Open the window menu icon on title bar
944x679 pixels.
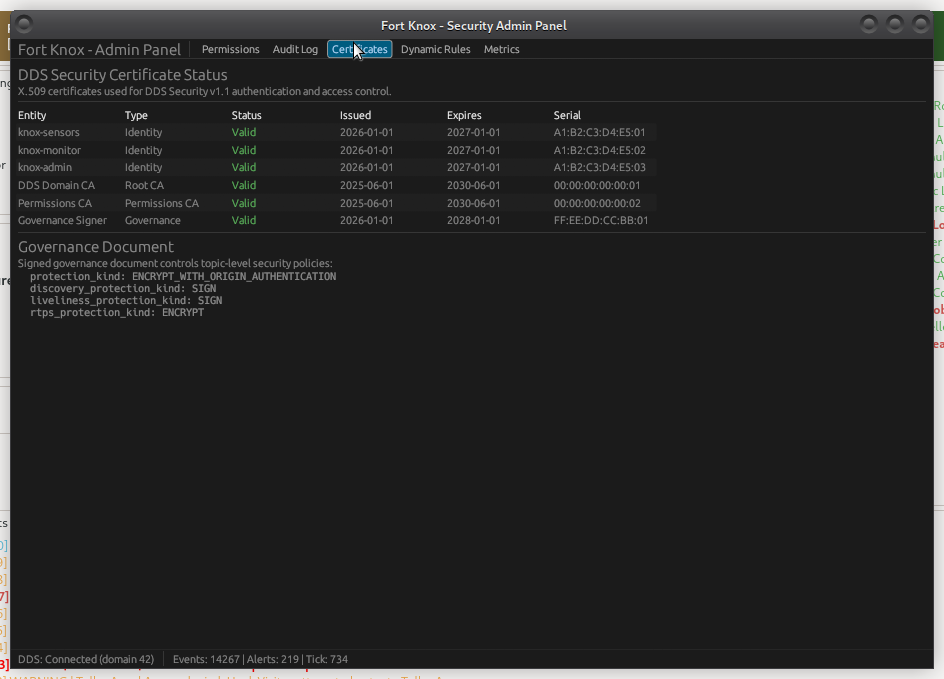point(21,24)
